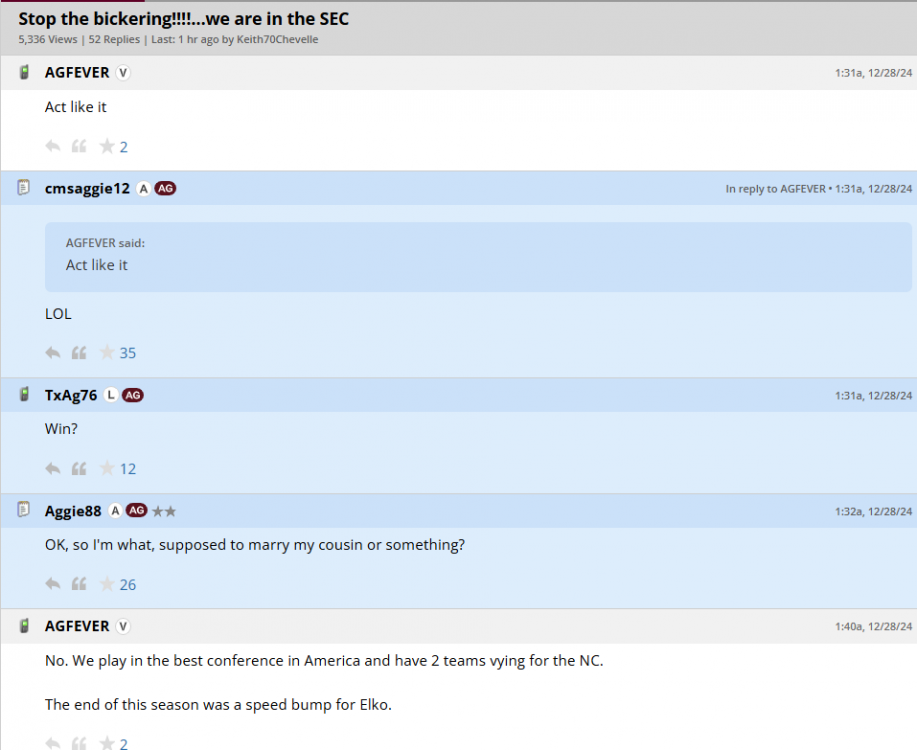Click reply arrow on AGFEVER's "Act like it" post
The width and height of the screenshot is (917, 750).
tap(53, 147)
